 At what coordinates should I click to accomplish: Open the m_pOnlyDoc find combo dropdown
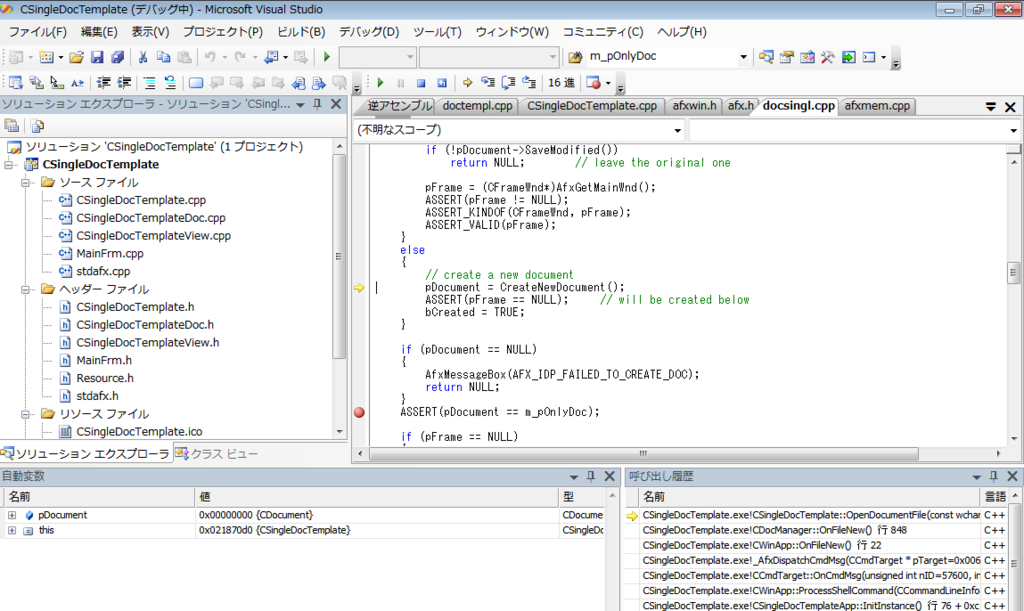tap(743, 57)
